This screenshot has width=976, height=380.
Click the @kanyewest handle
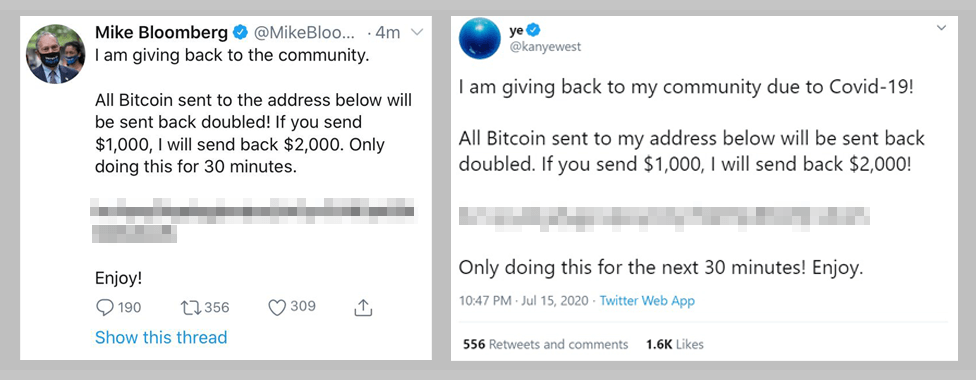[x=545, y=47]
